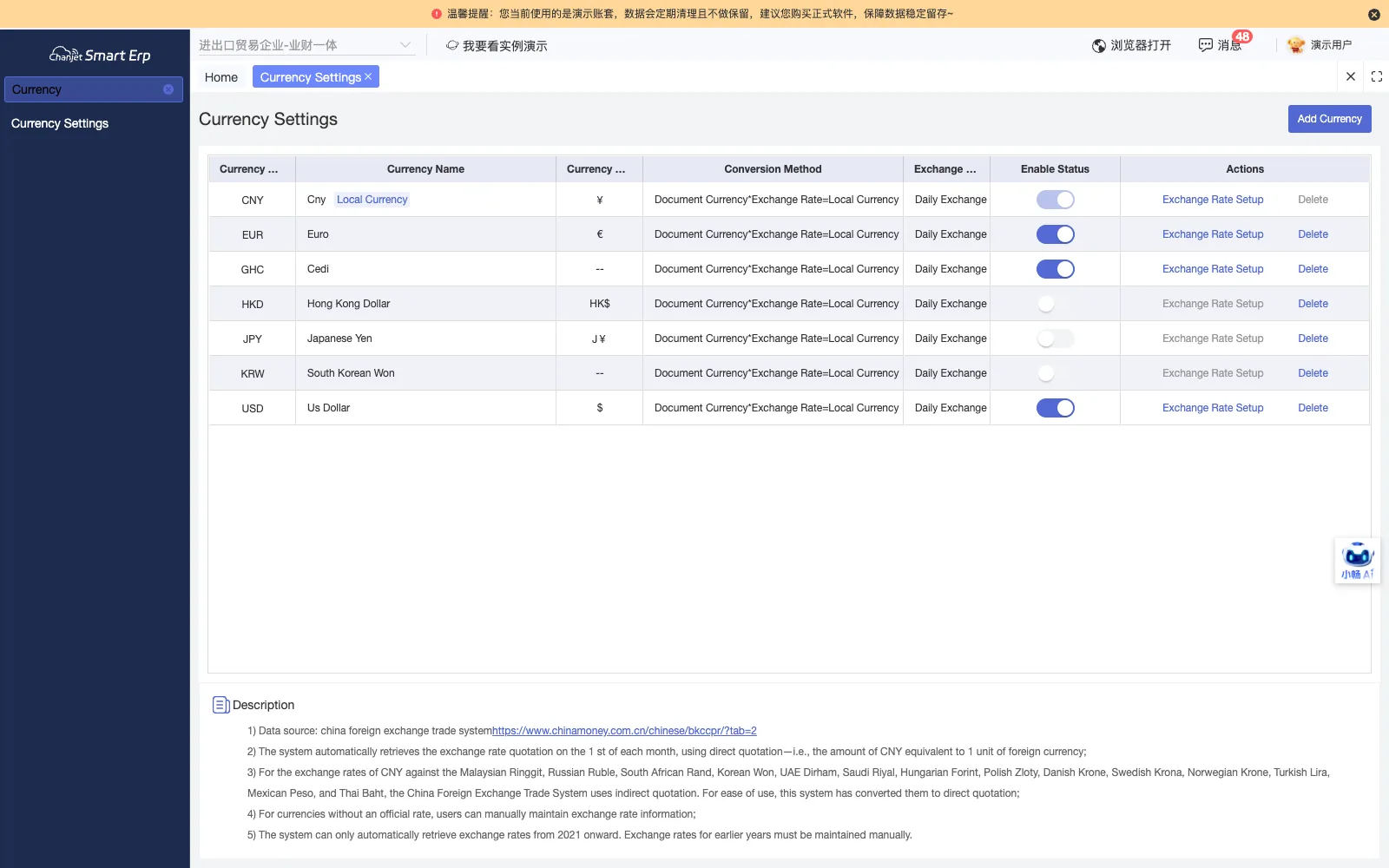Click the 48 notification badge
Screen dimensions: 1389x868
[1242, 36]
